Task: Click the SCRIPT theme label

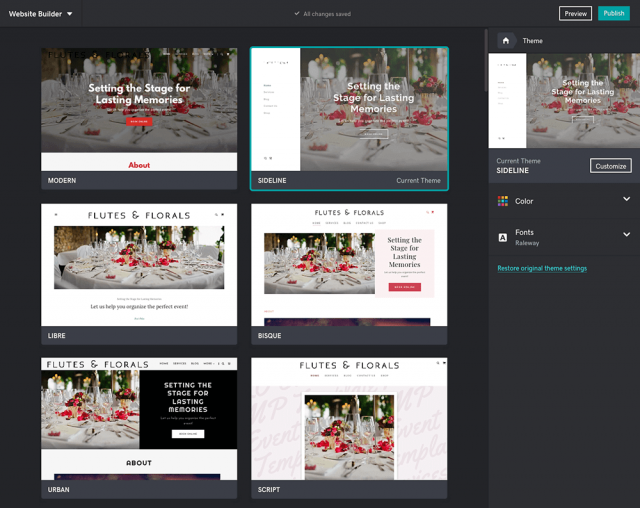Action: tap(269, 489)
